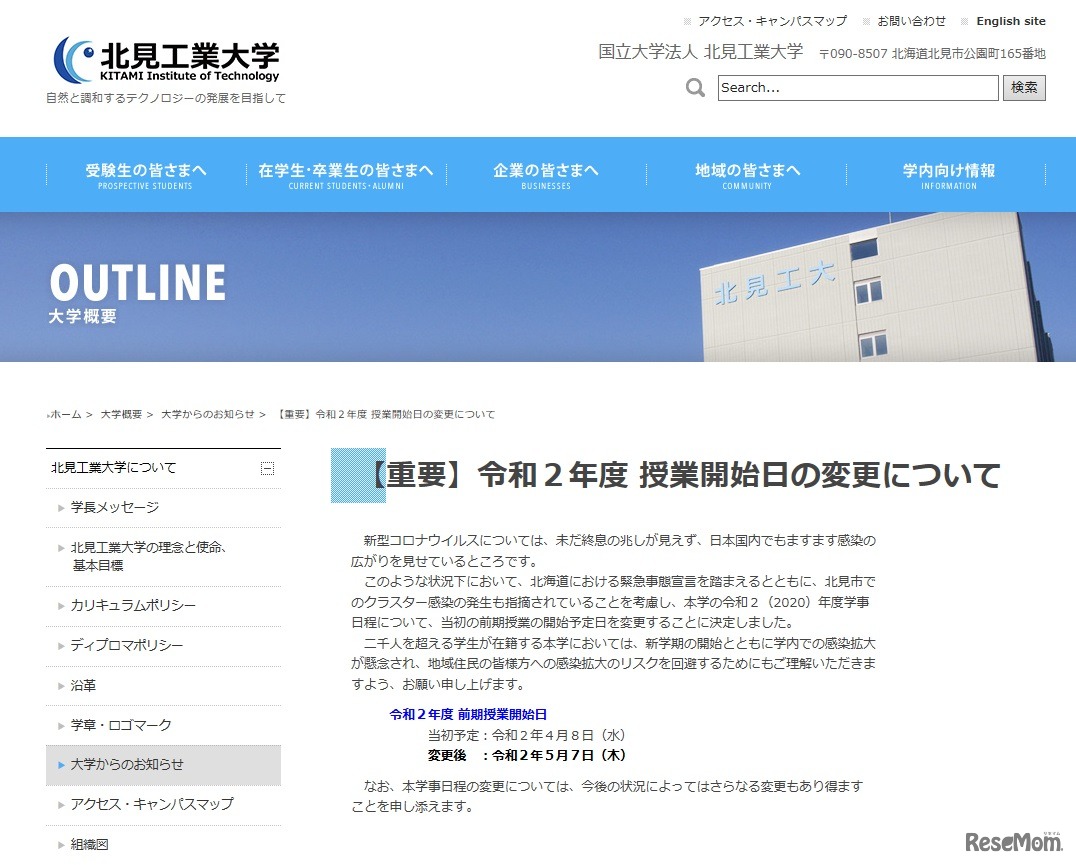Viewport: 1076px width, 865px height.
Task: Expand the 沿革 sidebar entry
Action: point(84,685)
